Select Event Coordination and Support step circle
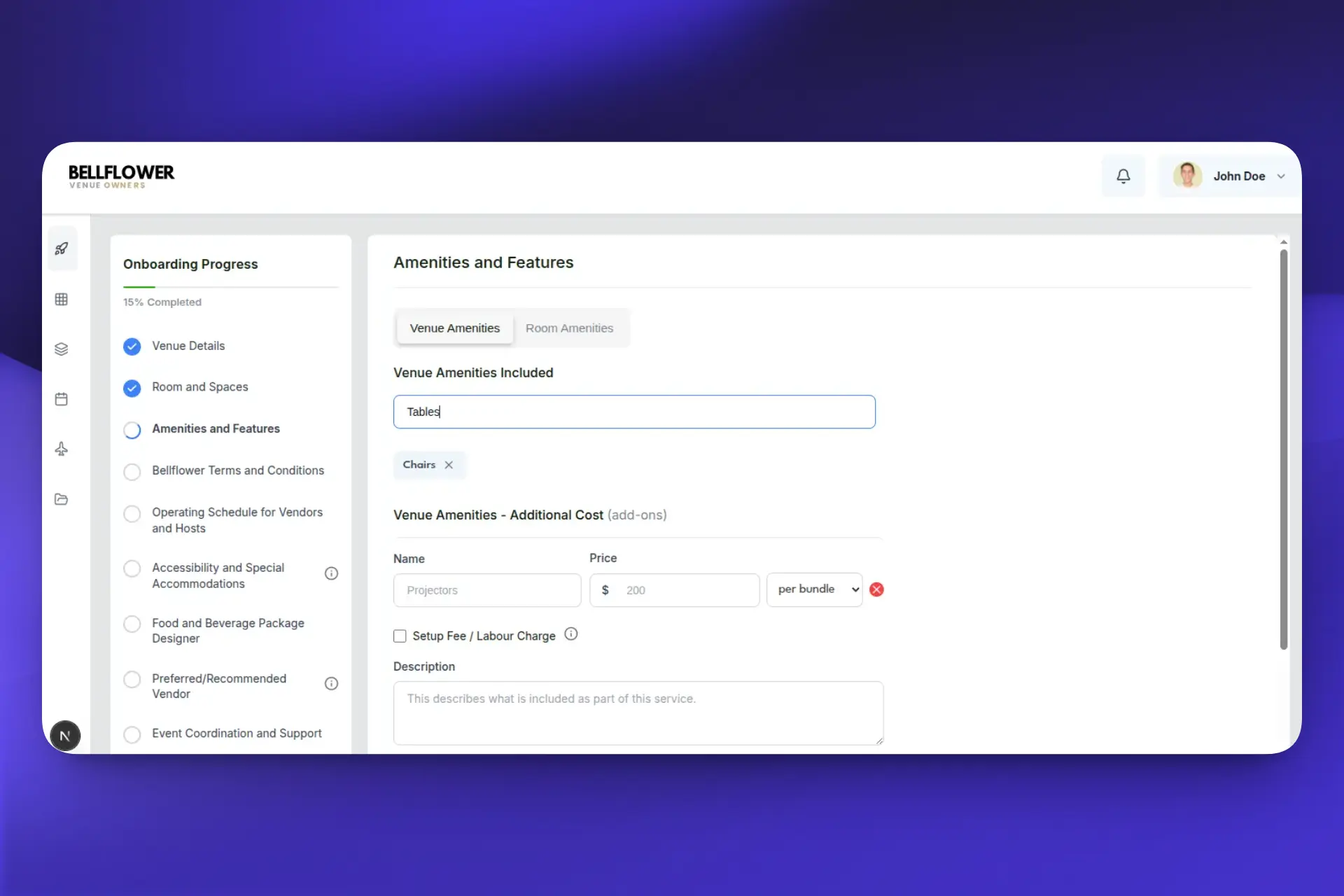Screen dimensions: 1344x896 point(132,734)
